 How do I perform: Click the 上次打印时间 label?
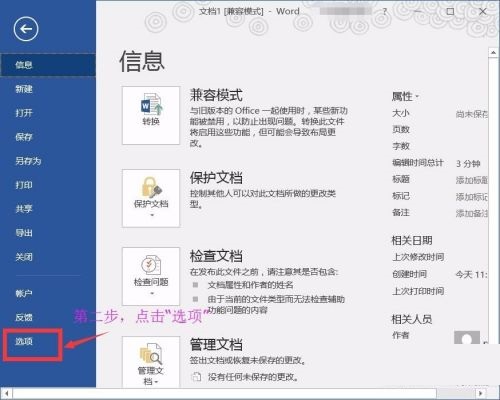(418, 291)
